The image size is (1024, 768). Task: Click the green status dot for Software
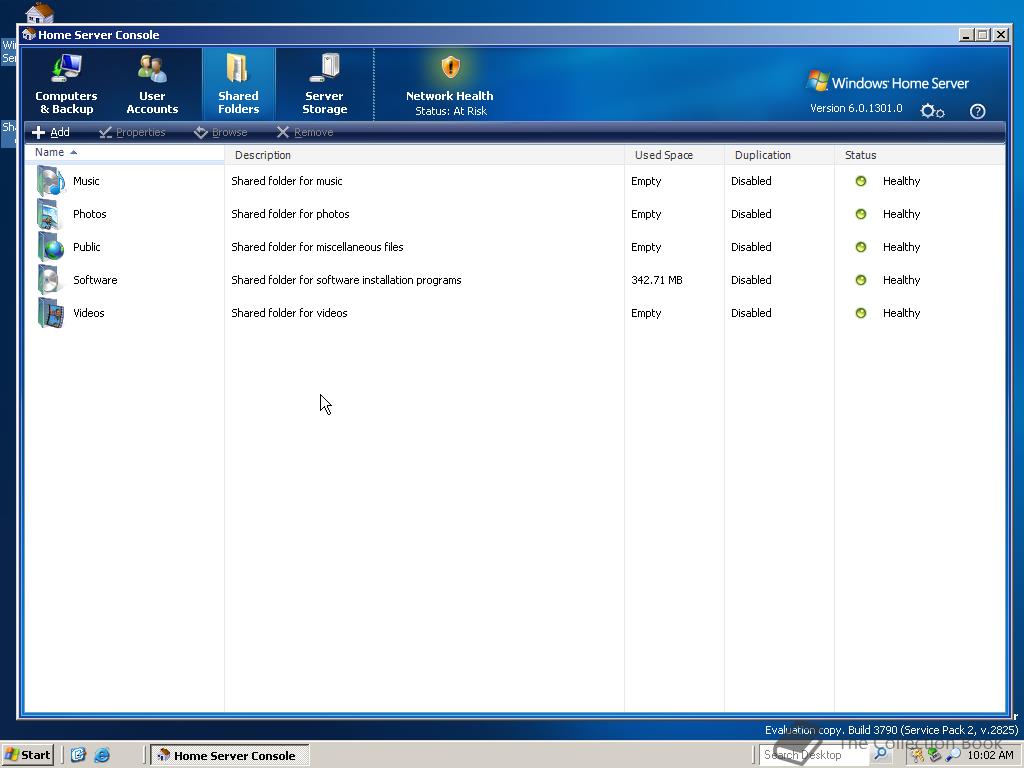click(861, 280)
